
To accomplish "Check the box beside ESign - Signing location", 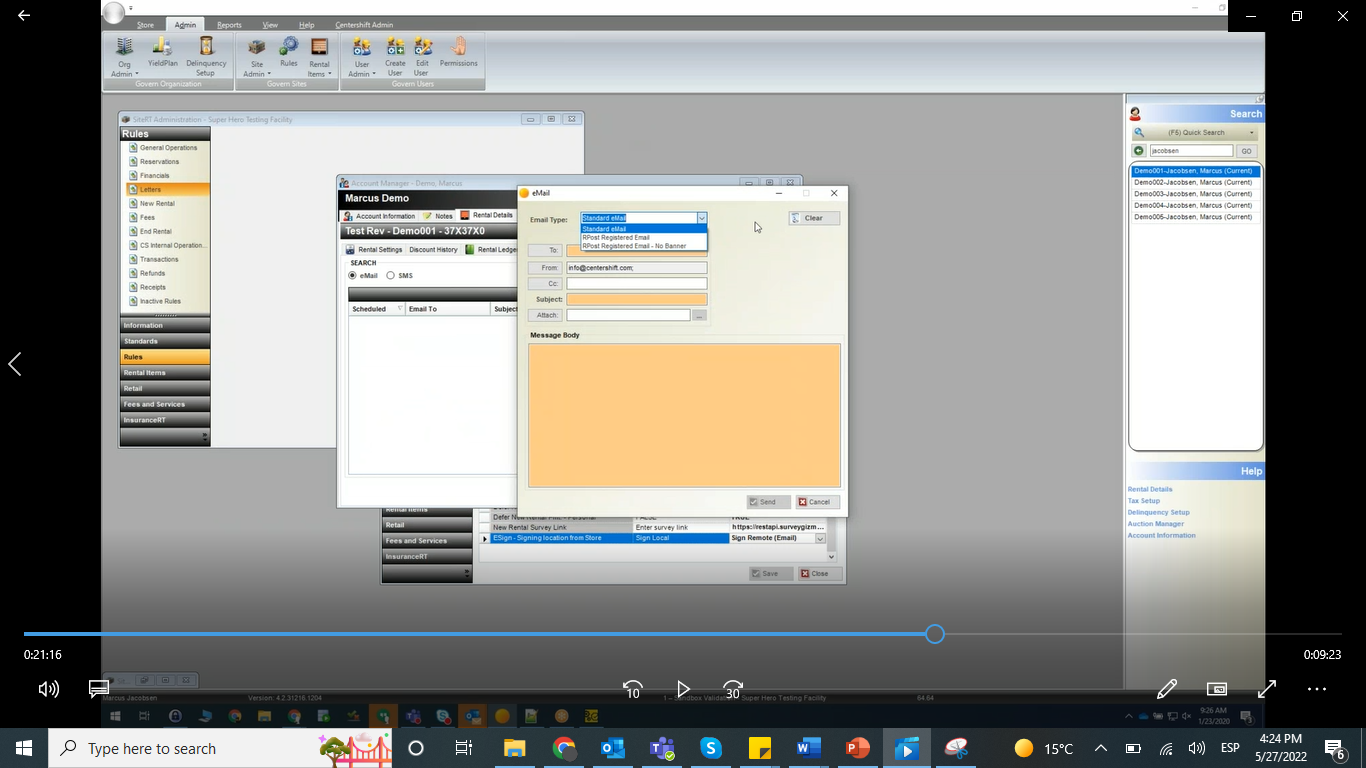I will coord(486,538).
